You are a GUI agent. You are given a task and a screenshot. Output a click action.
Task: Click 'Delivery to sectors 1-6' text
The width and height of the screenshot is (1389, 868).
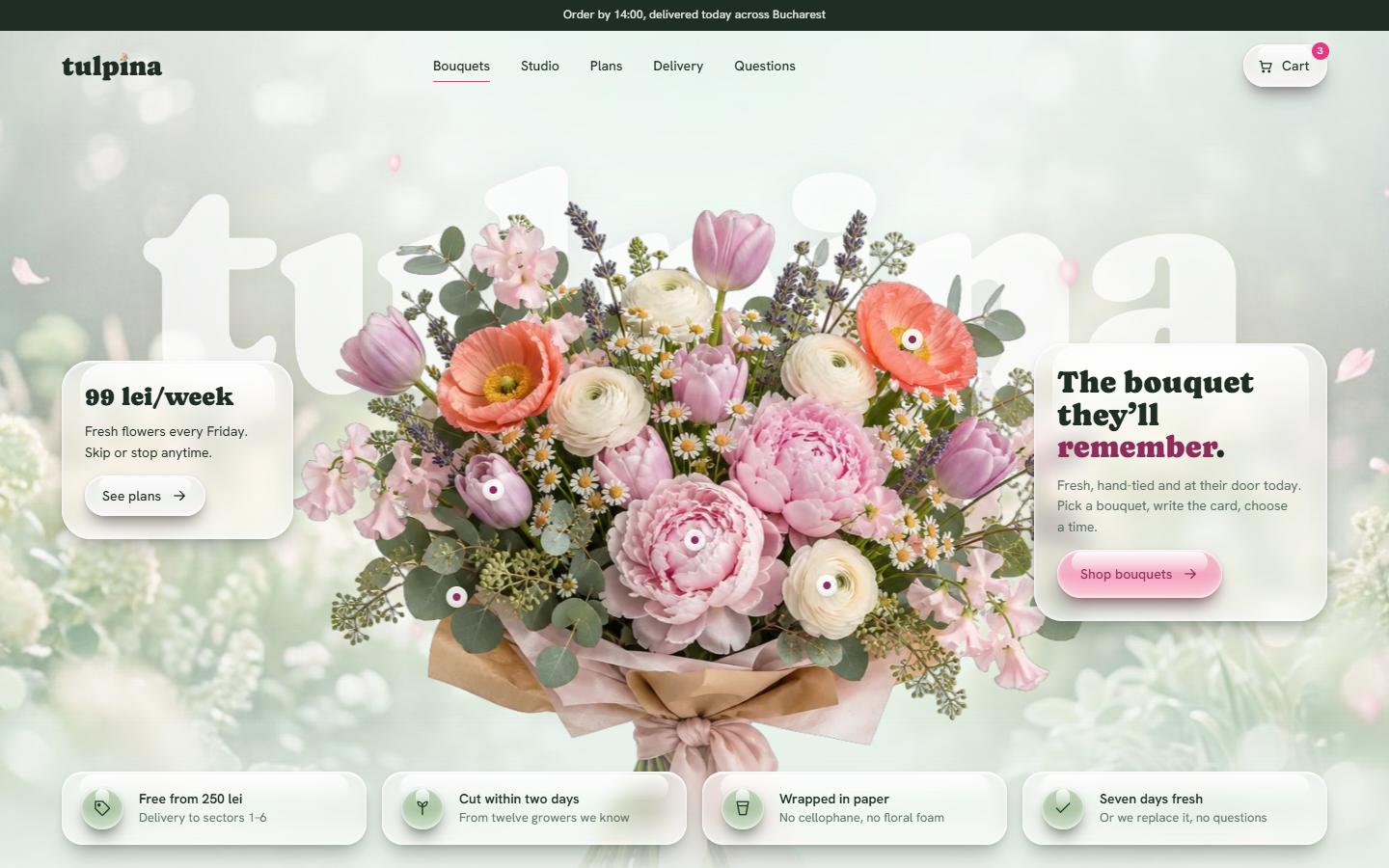[x=203, y=818]
